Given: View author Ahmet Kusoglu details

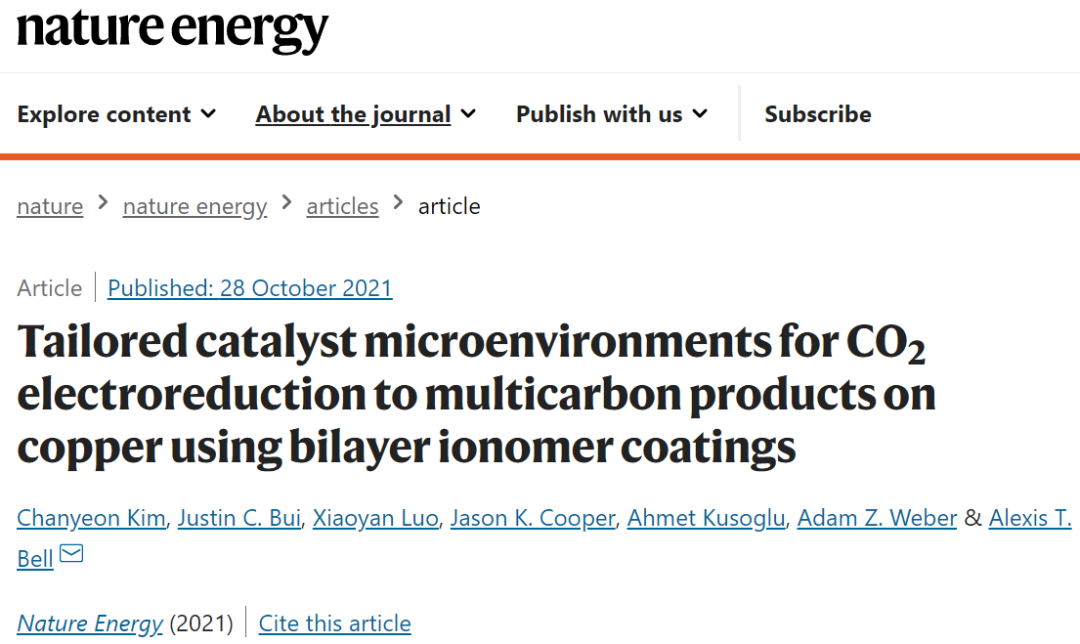Looking at the screenshot, I should click(x=706, y=518).
